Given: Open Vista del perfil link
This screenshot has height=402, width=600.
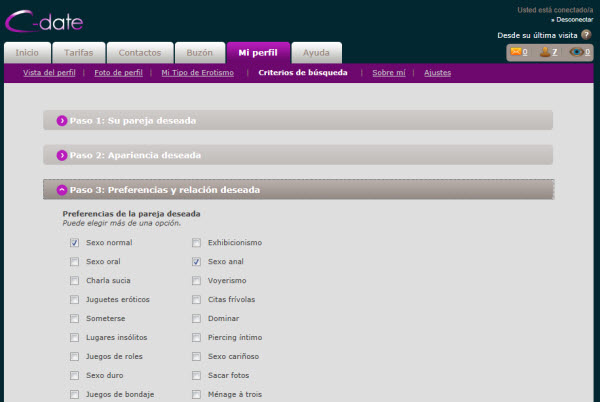Looking at the screenshot, I should click(49, 73).
